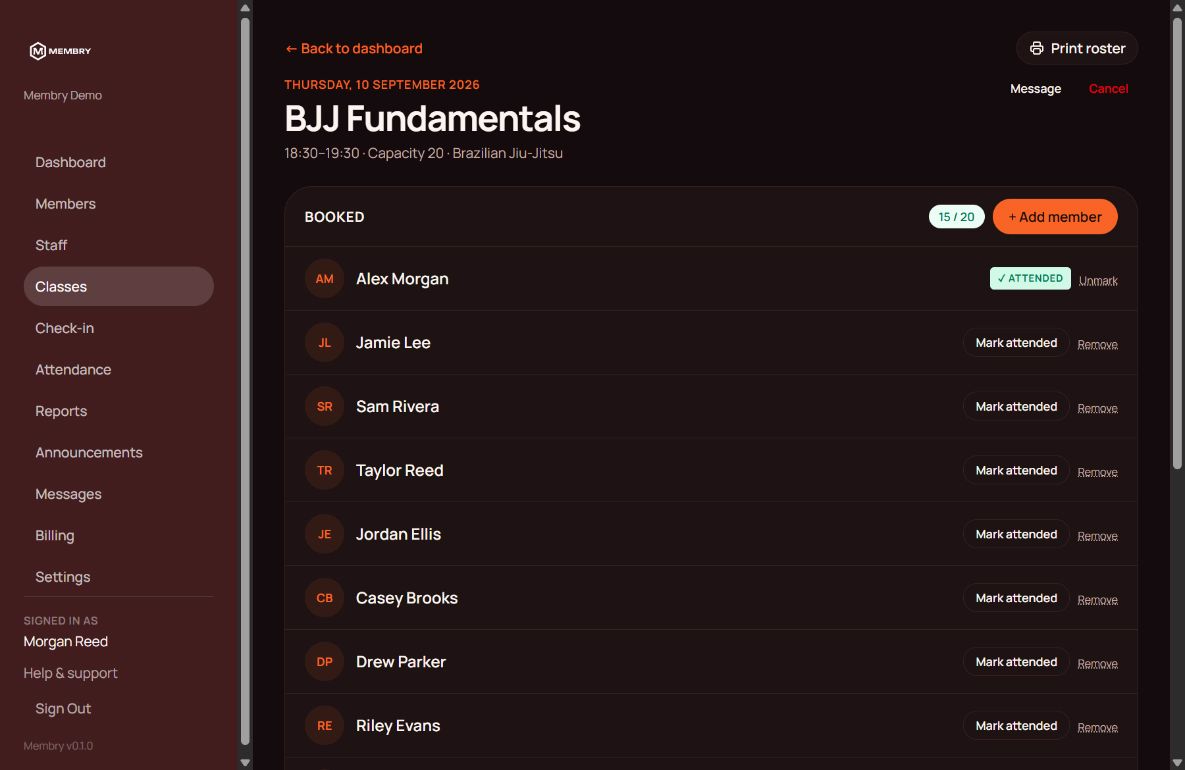
Task: Click the sidebar scroll down arrow
Action: click(x=245, y=762)
